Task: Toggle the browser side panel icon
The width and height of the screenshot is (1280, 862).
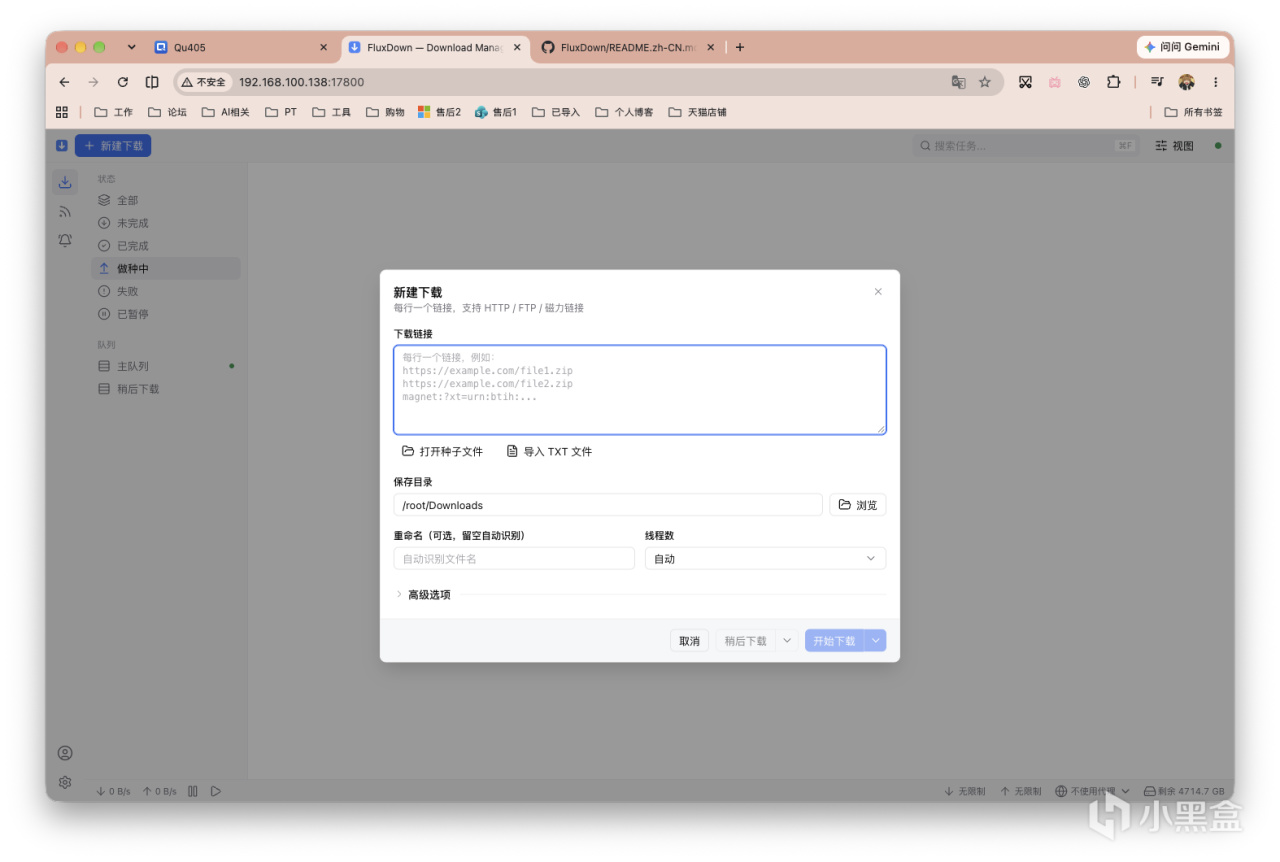Action: coord(152,82)
